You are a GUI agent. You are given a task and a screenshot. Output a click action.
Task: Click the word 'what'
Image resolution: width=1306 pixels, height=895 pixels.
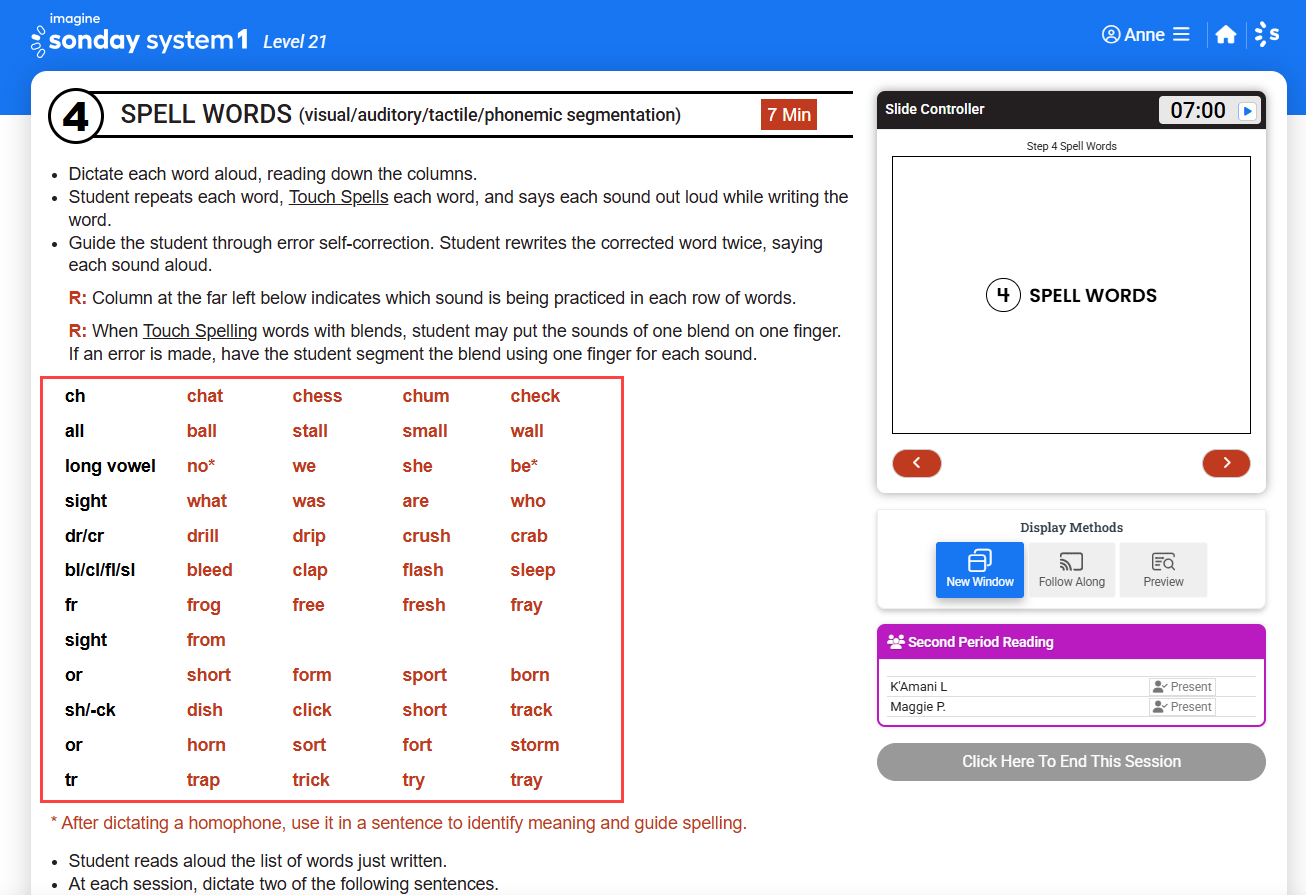tap(207, 501)
